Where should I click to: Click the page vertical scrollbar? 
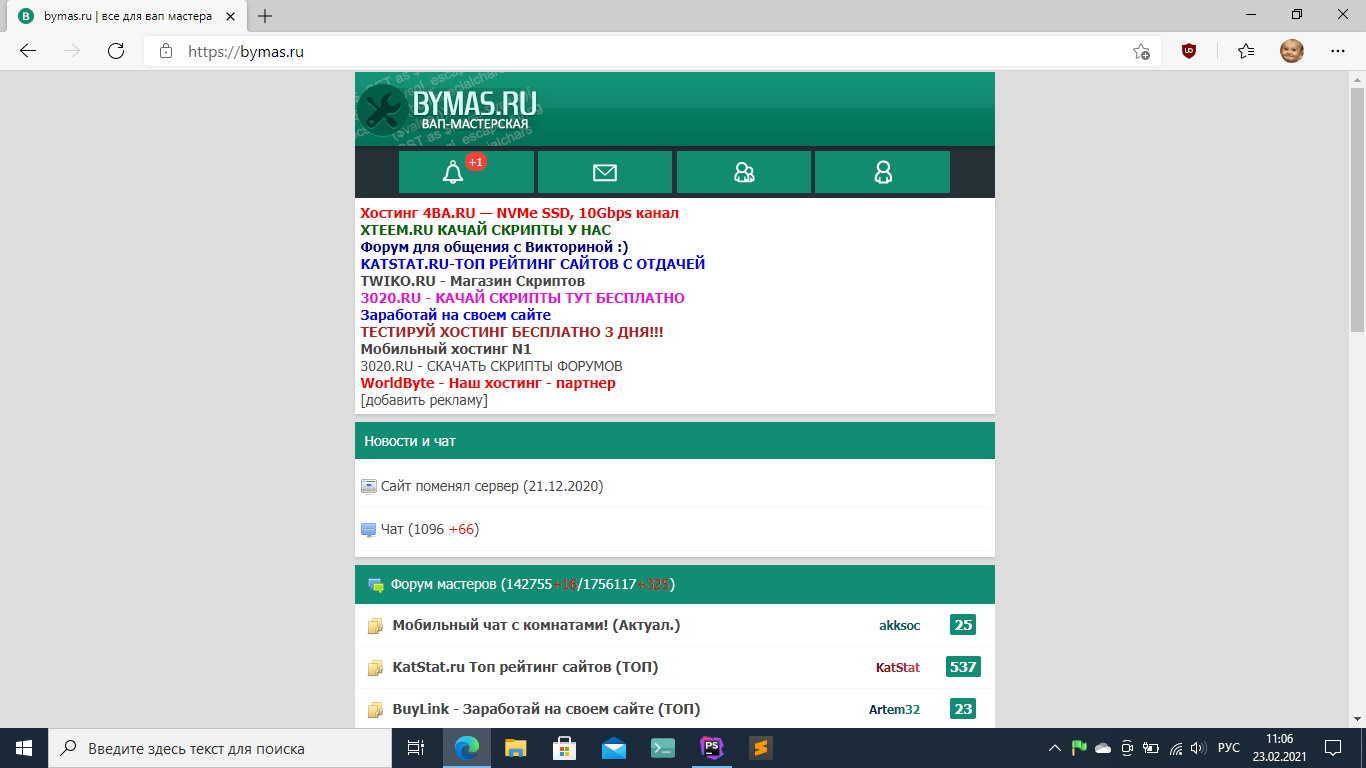pyautogui.click(x=1357, y=400)
